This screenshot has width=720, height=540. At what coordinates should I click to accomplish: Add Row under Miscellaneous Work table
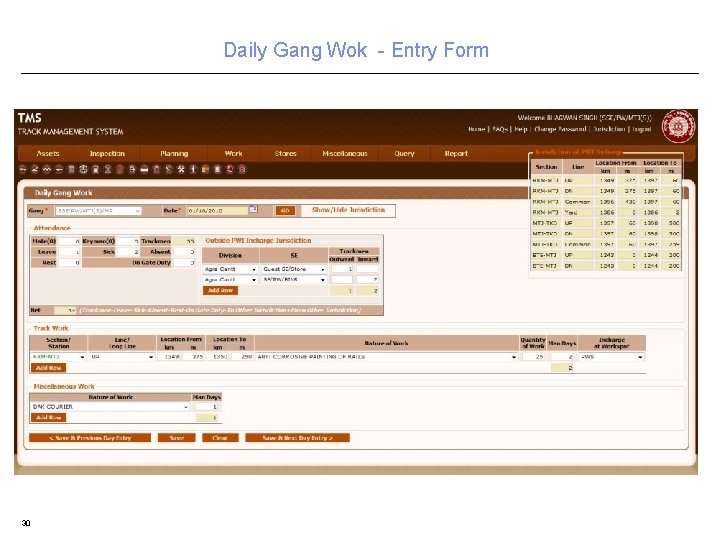tap(48, 417)
